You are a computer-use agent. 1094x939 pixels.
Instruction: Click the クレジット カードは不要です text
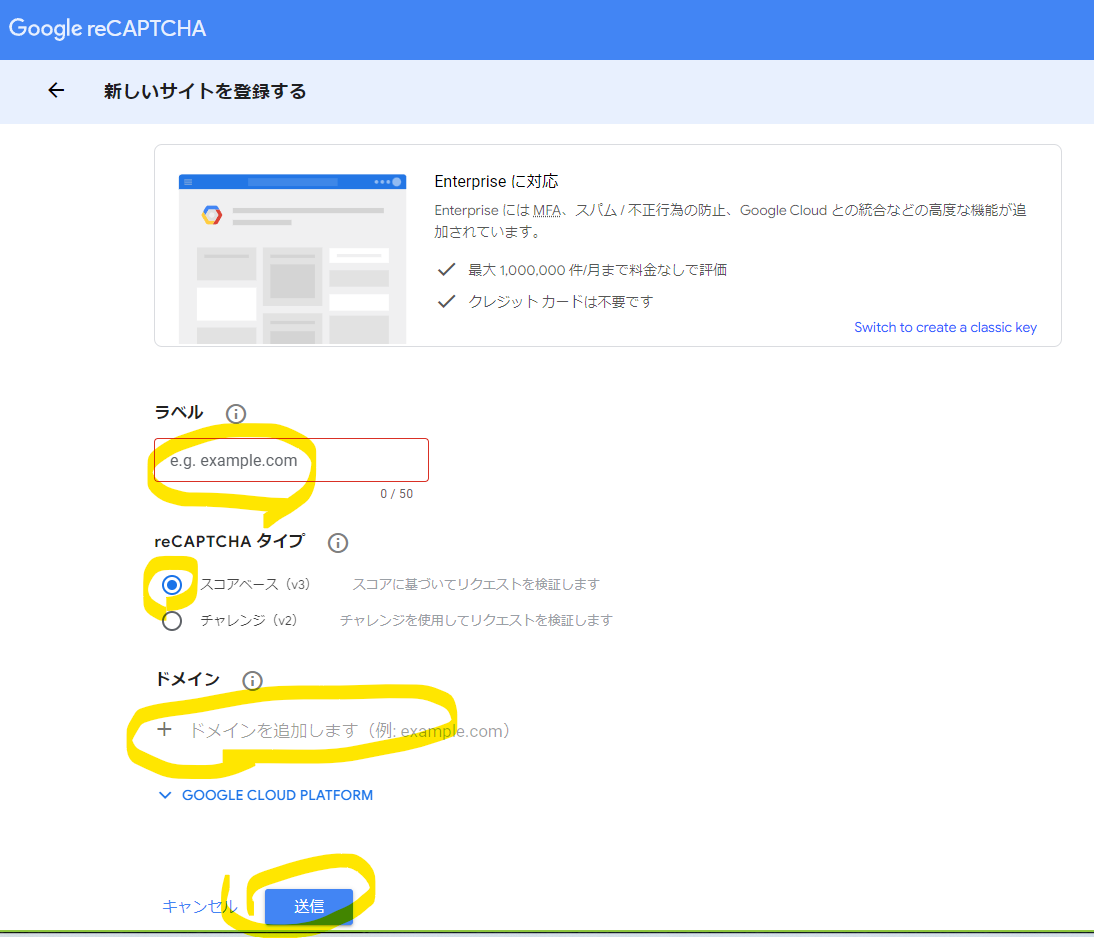(560, 301)
